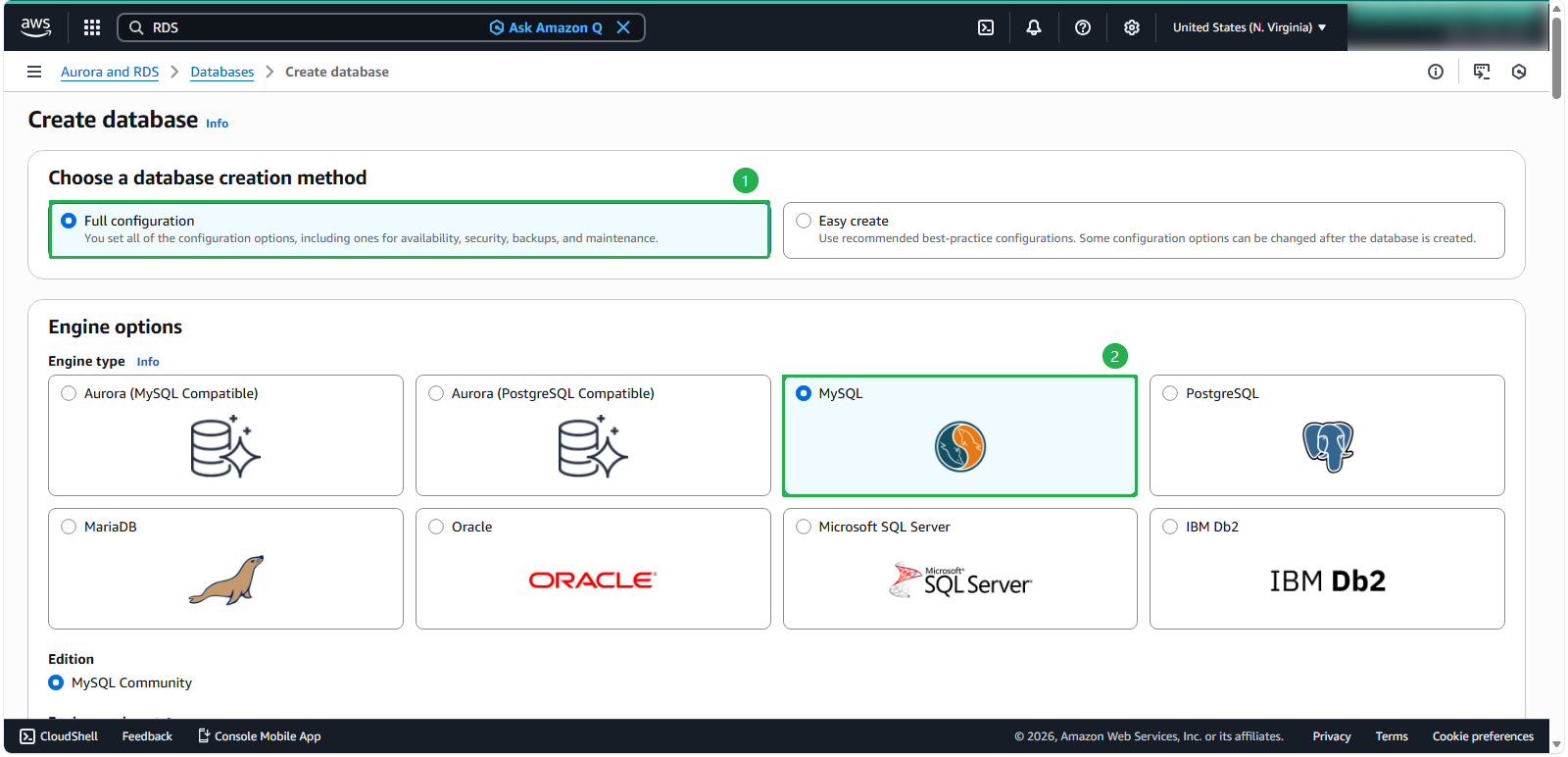Click the MySQL dolphin logo

click(960, 447)
